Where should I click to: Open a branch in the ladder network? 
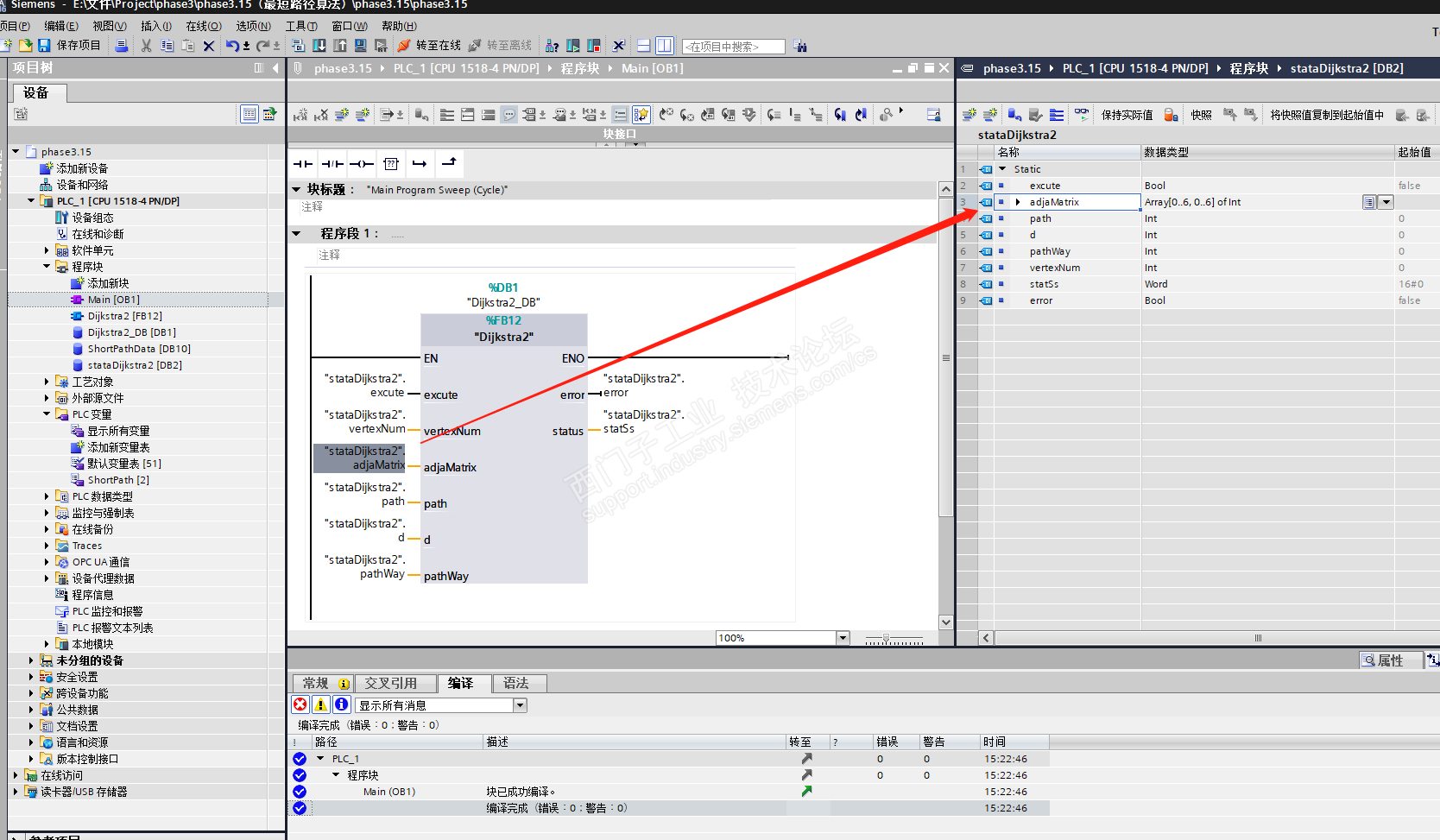click(x=420, y=164)
